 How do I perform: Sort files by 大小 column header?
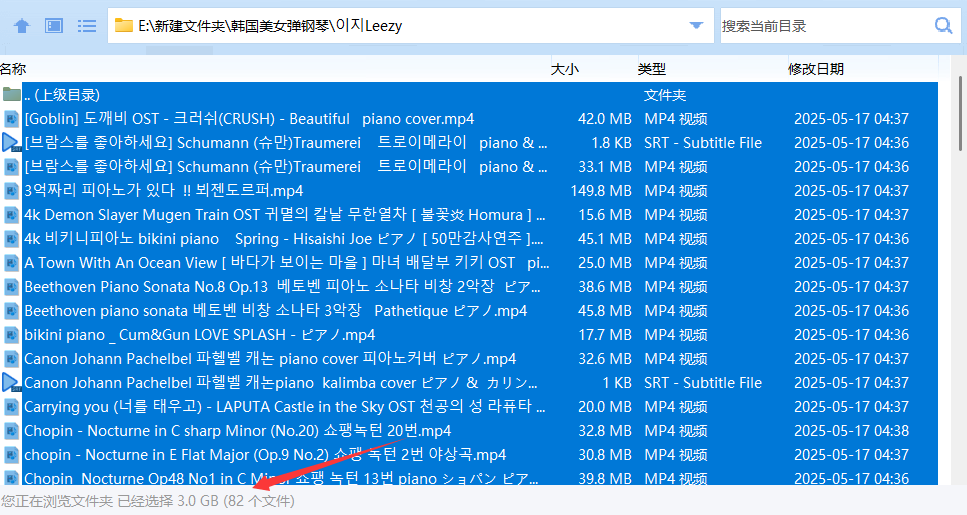[565, 69]
